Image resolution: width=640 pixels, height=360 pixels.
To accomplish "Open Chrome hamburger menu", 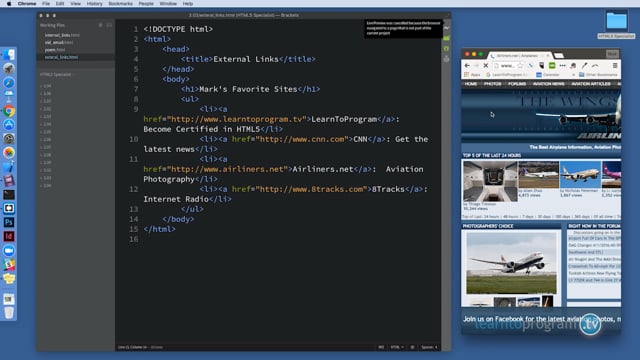I will tap(615, 65).
